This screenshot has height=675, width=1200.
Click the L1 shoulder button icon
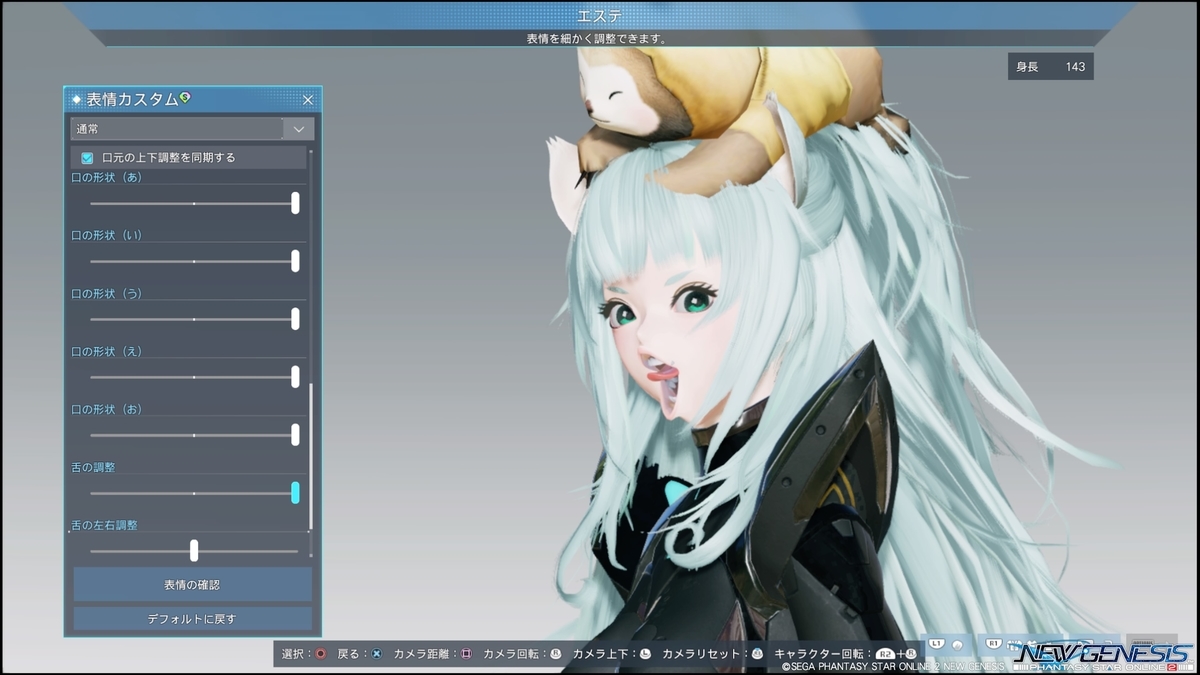point(937,645)
